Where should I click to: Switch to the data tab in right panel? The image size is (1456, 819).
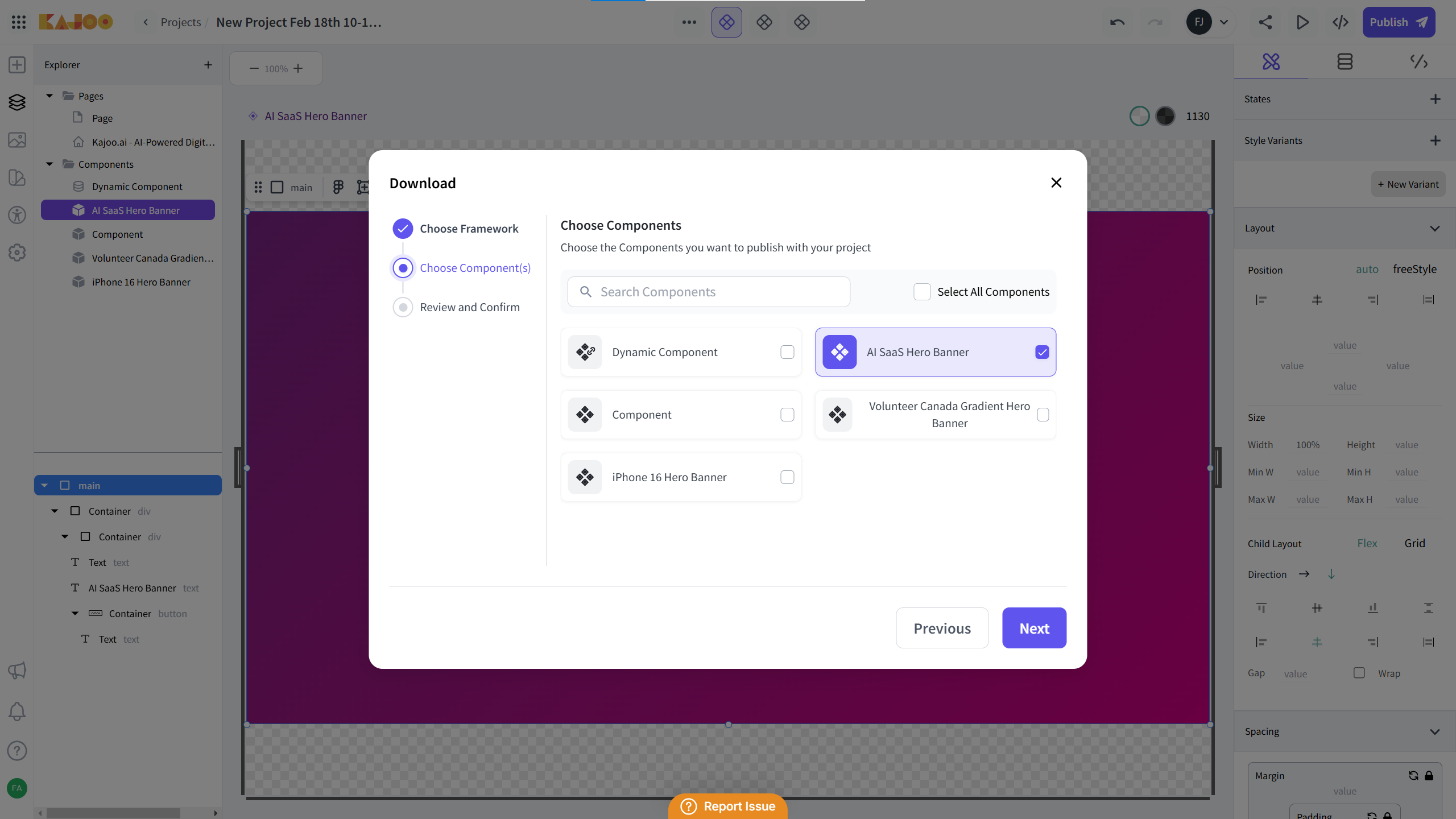click(x=1345, y=61)
